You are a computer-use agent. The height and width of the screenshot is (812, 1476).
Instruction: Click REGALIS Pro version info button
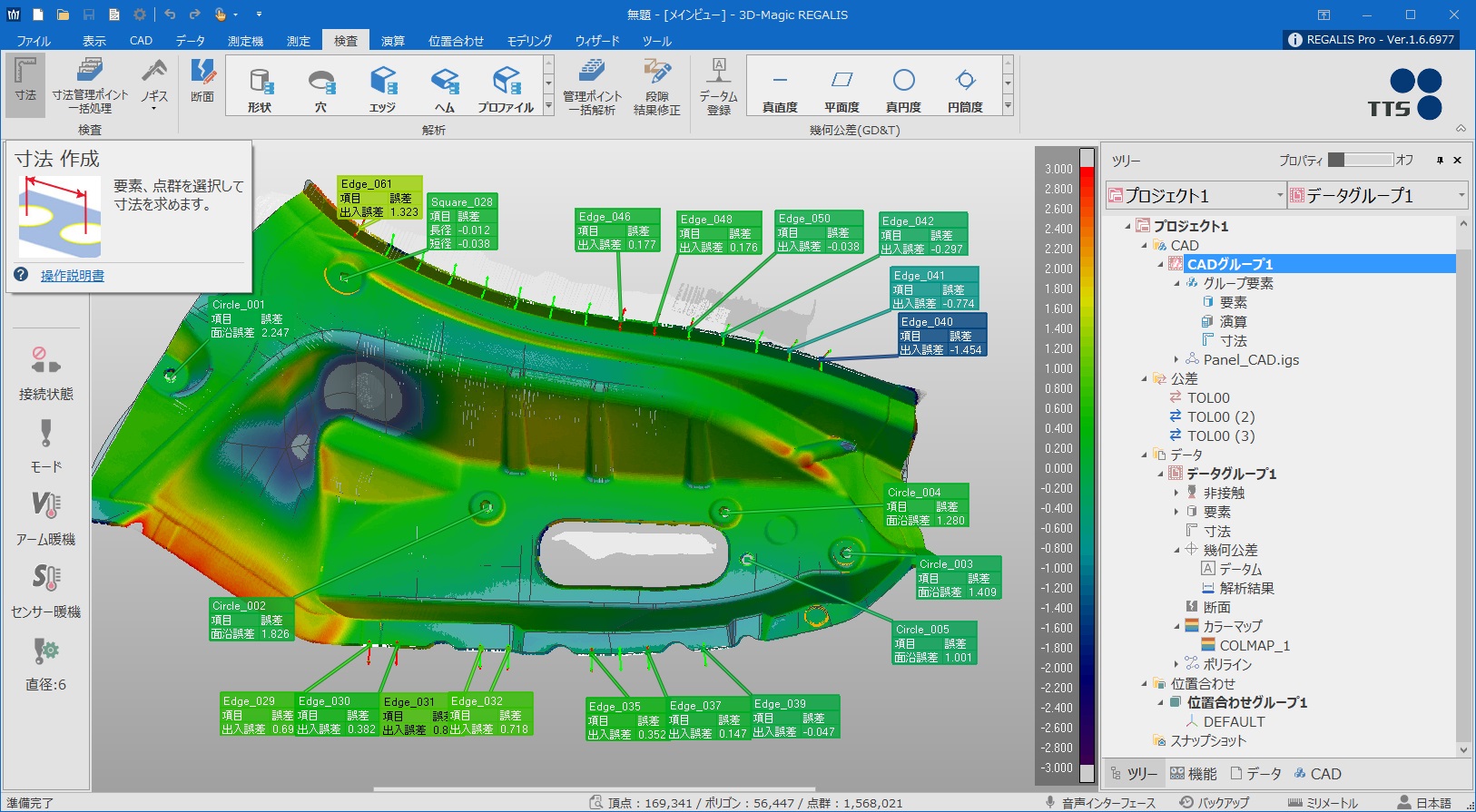point(1372,39)
